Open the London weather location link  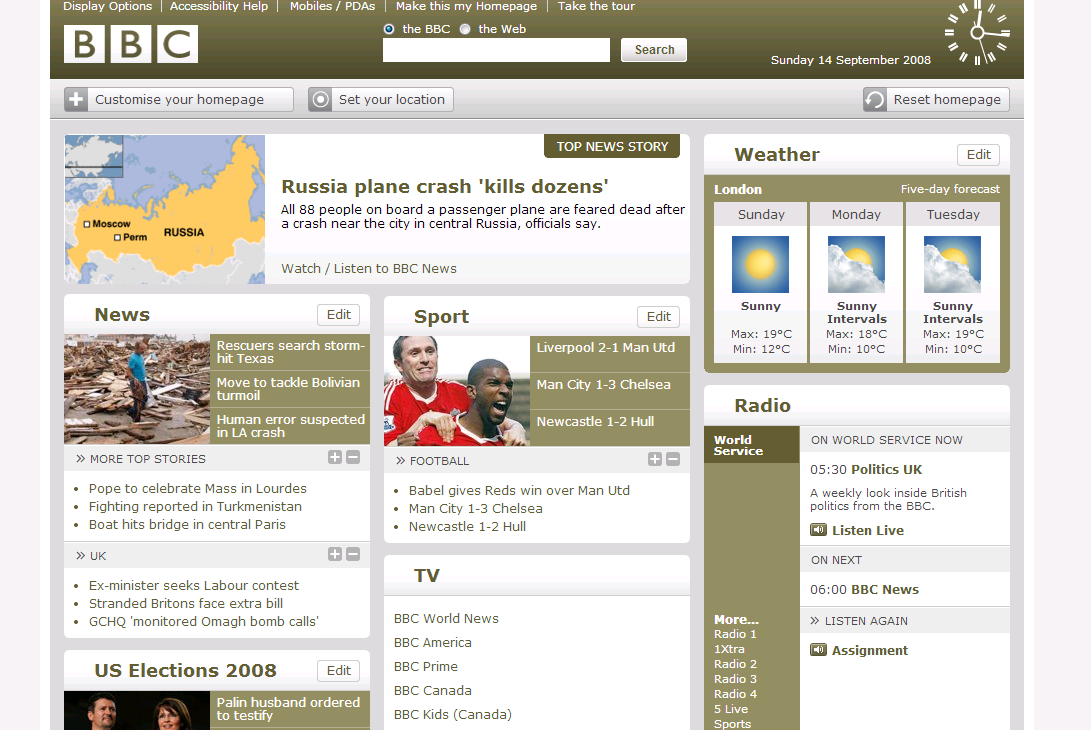pos(738,189)
